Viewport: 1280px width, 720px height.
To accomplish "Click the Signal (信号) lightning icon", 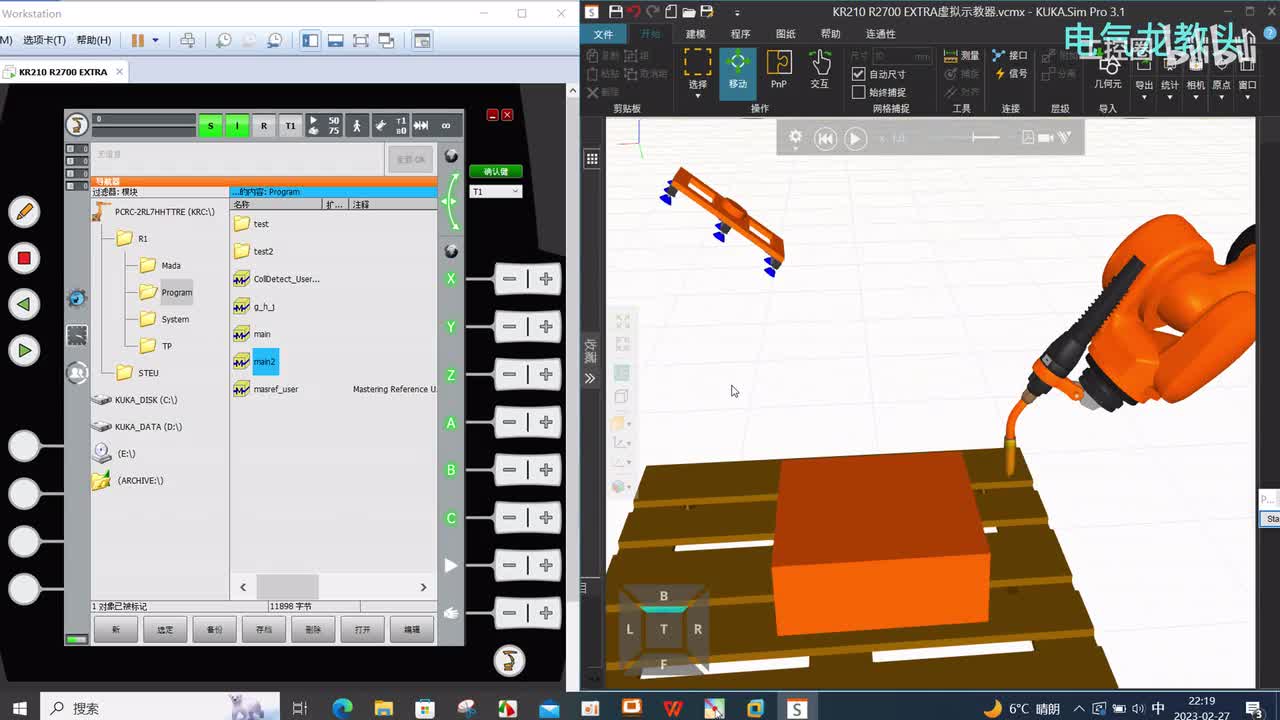I will [1010, 74].
